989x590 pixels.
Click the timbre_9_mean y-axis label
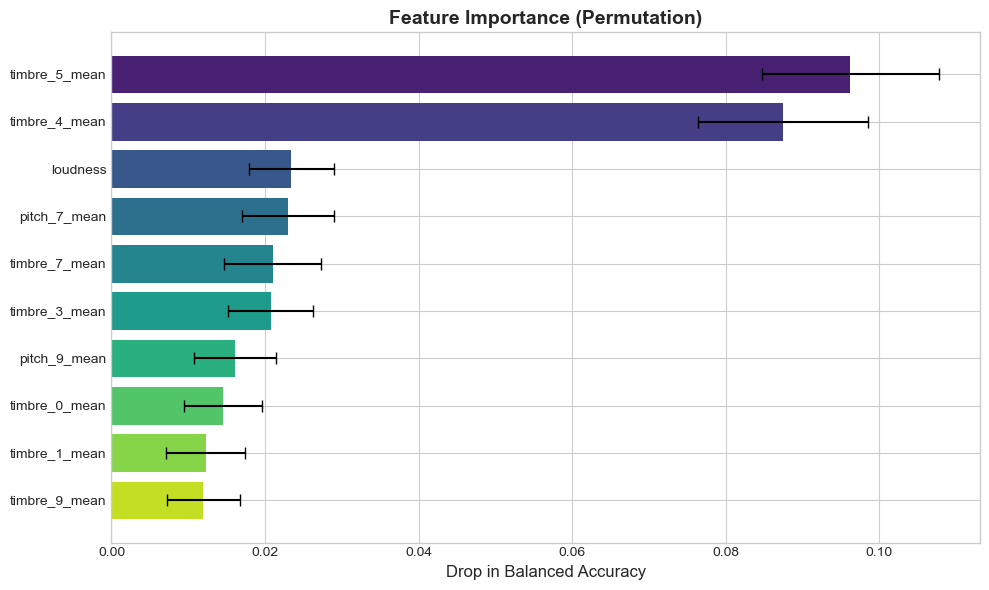(57, 500)
